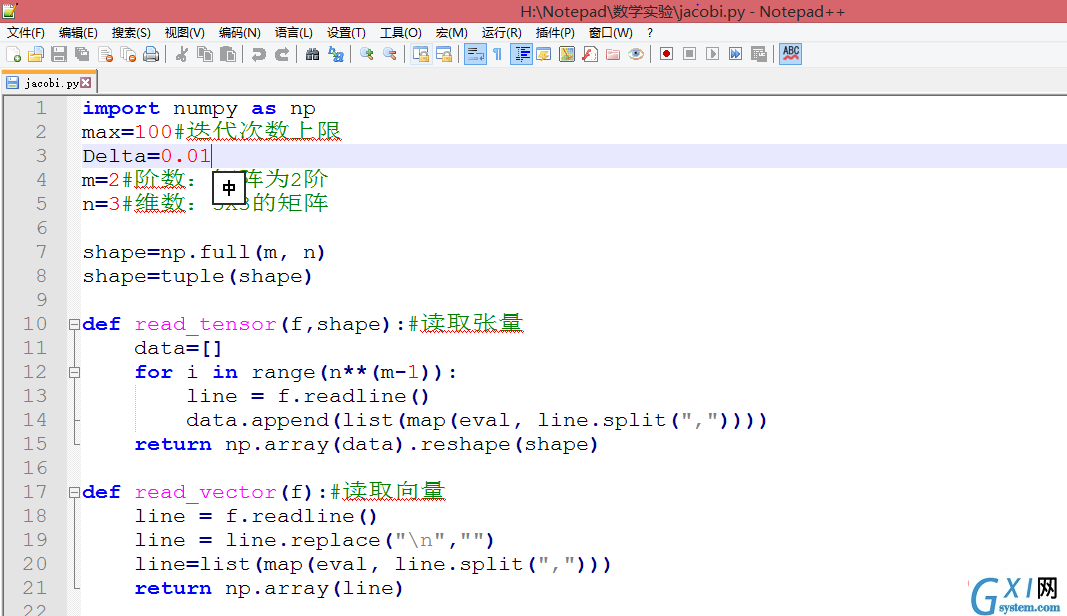Collapse the read_vector function fold
The image size is (1067, 616).
[x=74, y=492]
